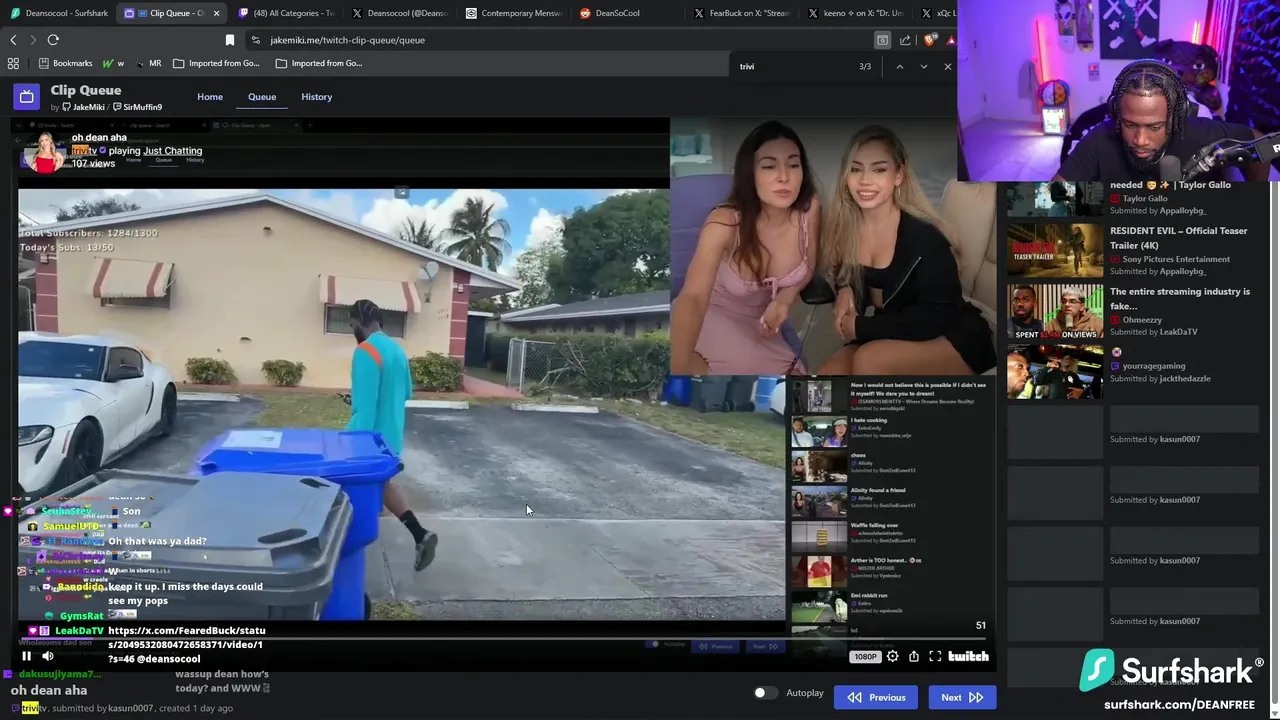1280x720 pixels.
Task: Switch to Deansocool - Surfshark browser tab
Action: tap(58, 13)
